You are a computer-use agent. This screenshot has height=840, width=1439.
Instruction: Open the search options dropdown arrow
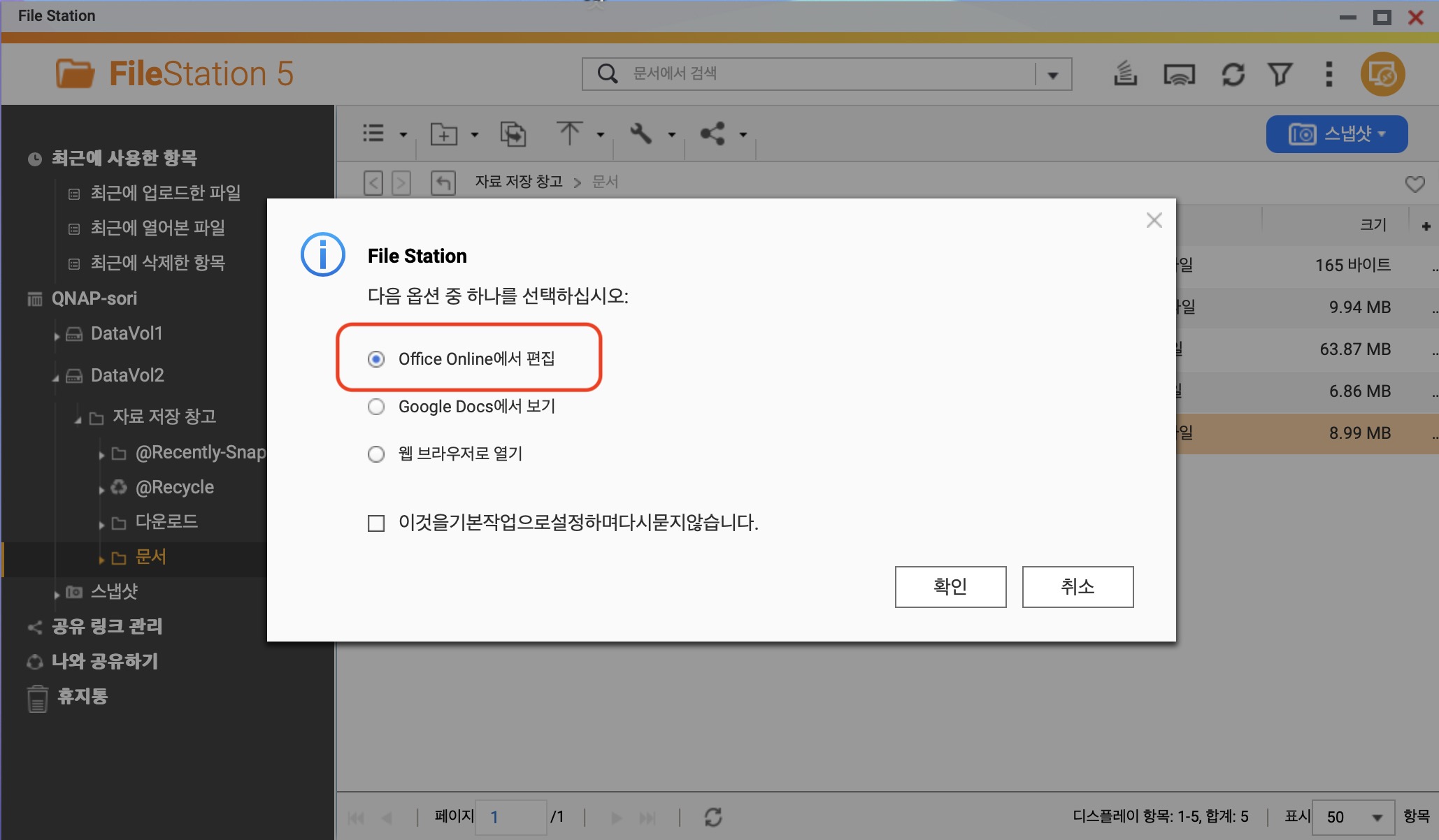pos(1053,74)
